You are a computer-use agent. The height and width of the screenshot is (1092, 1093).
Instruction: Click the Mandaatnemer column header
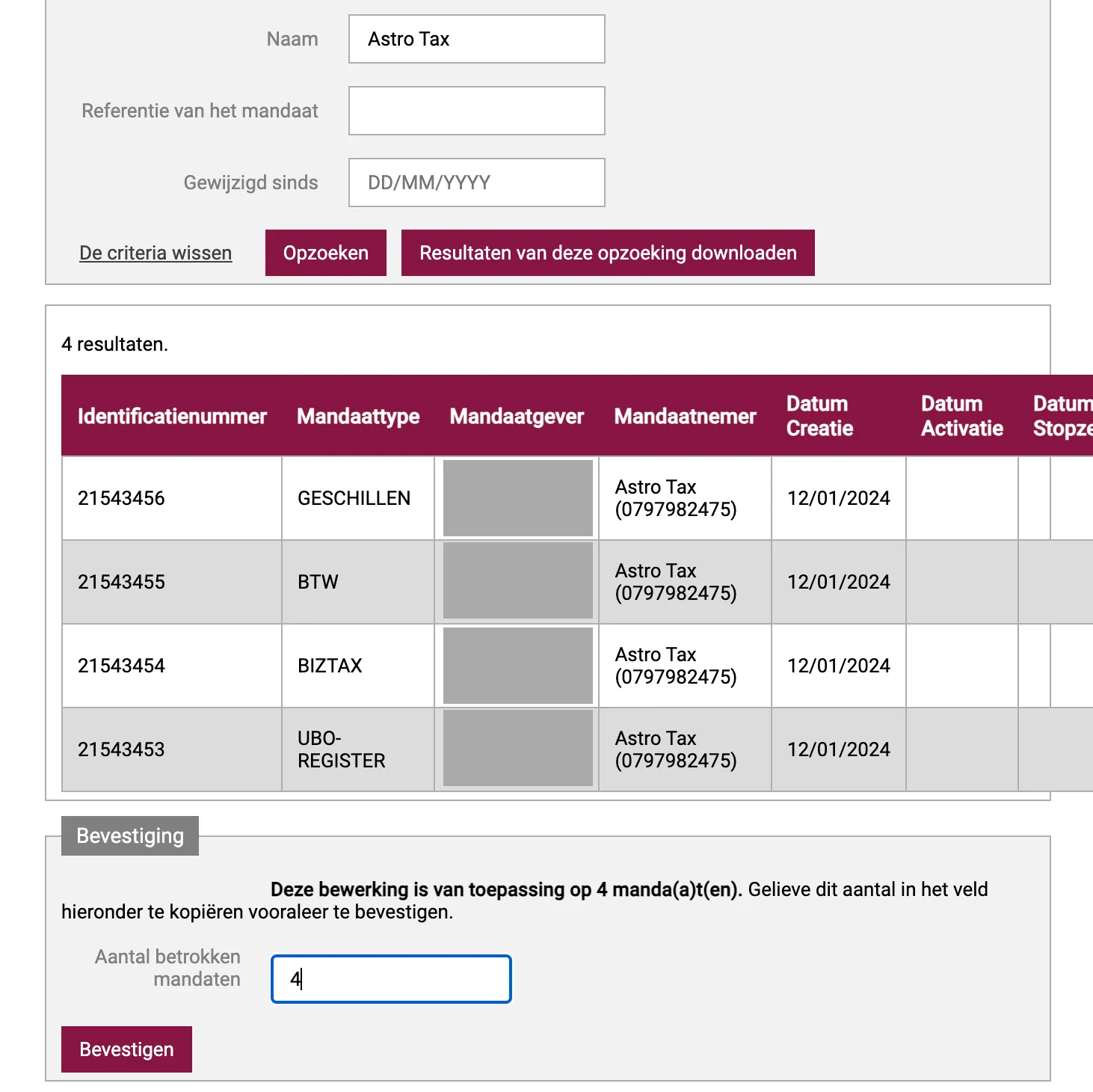pos(685,416)
